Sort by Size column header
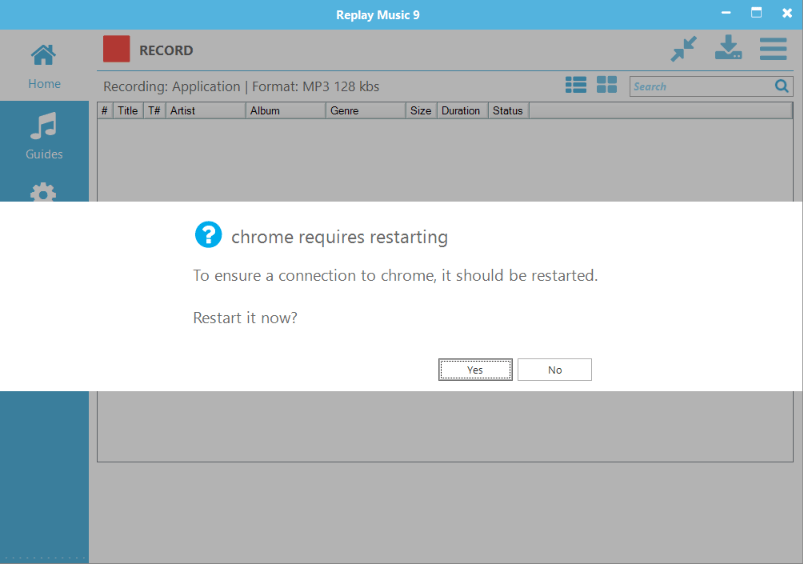This screenshot has width=803, height=564. [x=421, y=111]
